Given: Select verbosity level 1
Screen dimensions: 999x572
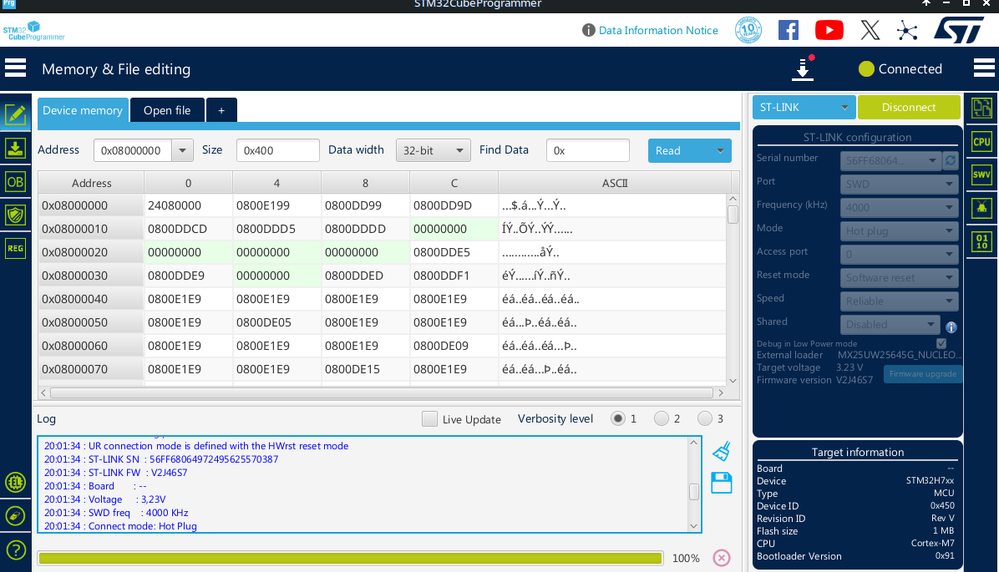Looking at the screenshot, I should pyautogui.click(x=617, y=418).
